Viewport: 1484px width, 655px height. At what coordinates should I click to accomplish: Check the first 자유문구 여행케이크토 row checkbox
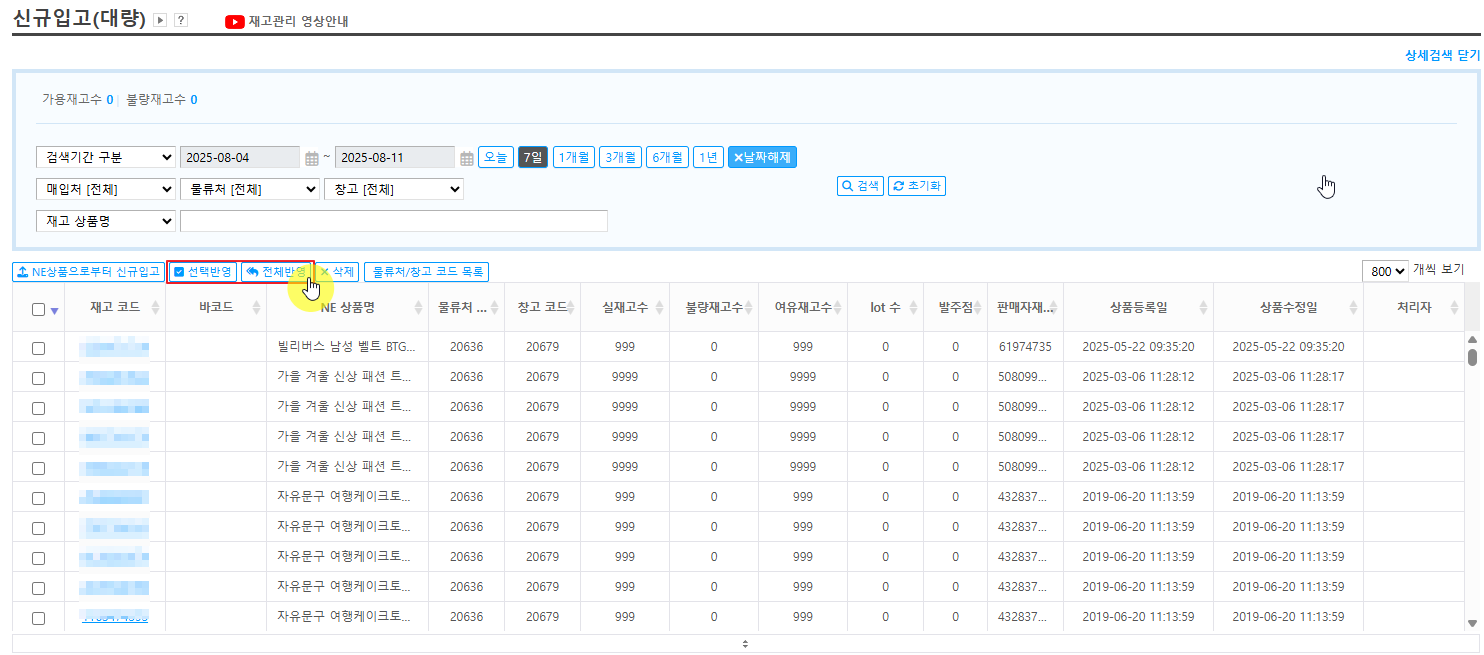[x=38, y=498]
